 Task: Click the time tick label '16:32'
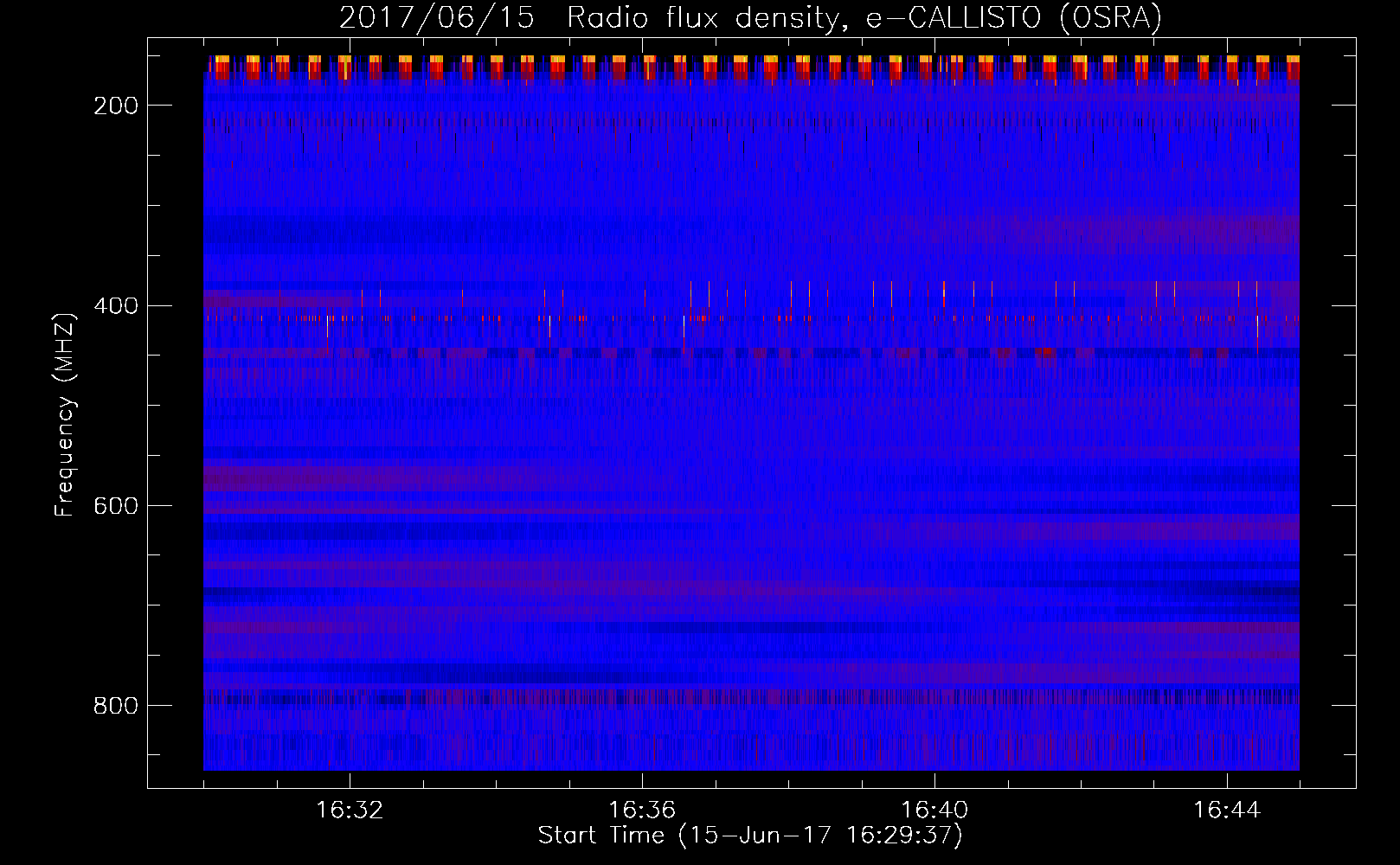click(350, 811)
